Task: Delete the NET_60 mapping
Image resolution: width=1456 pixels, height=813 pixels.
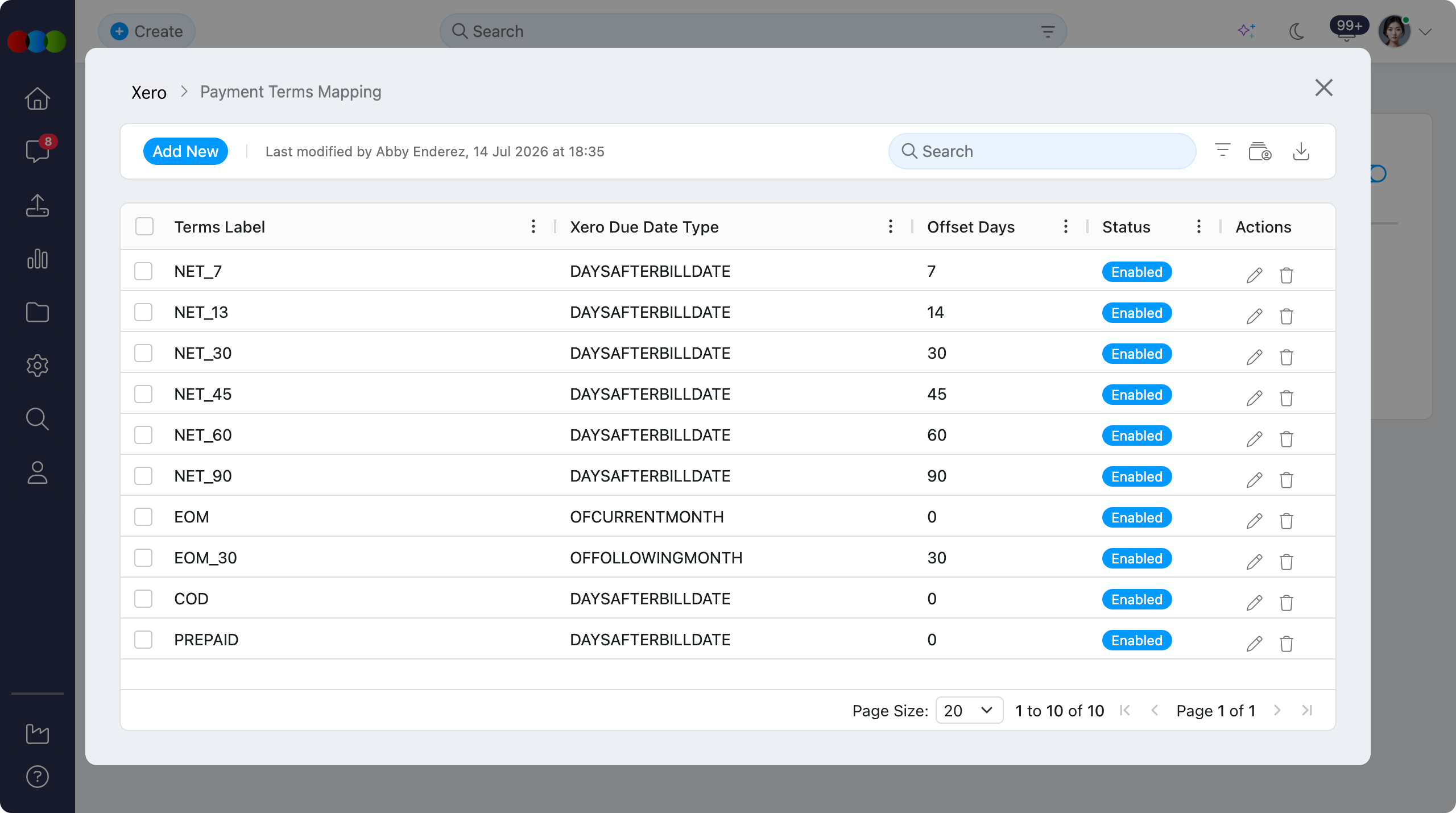Action: coord(1287,438)
